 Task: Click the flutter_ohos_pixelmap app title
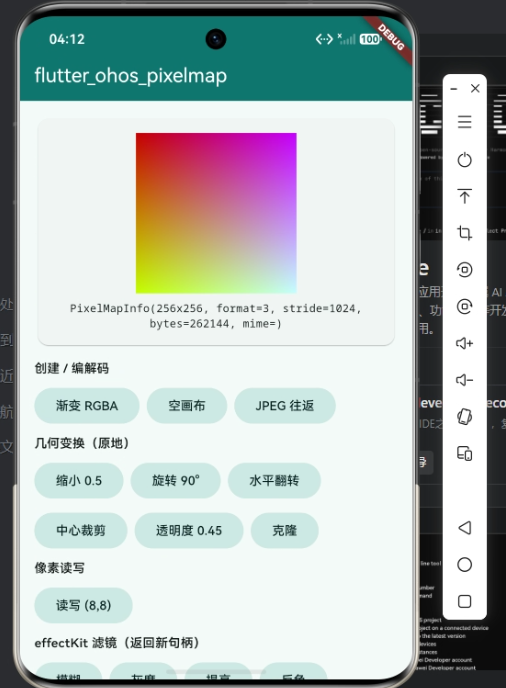click(x=131, y=75)
